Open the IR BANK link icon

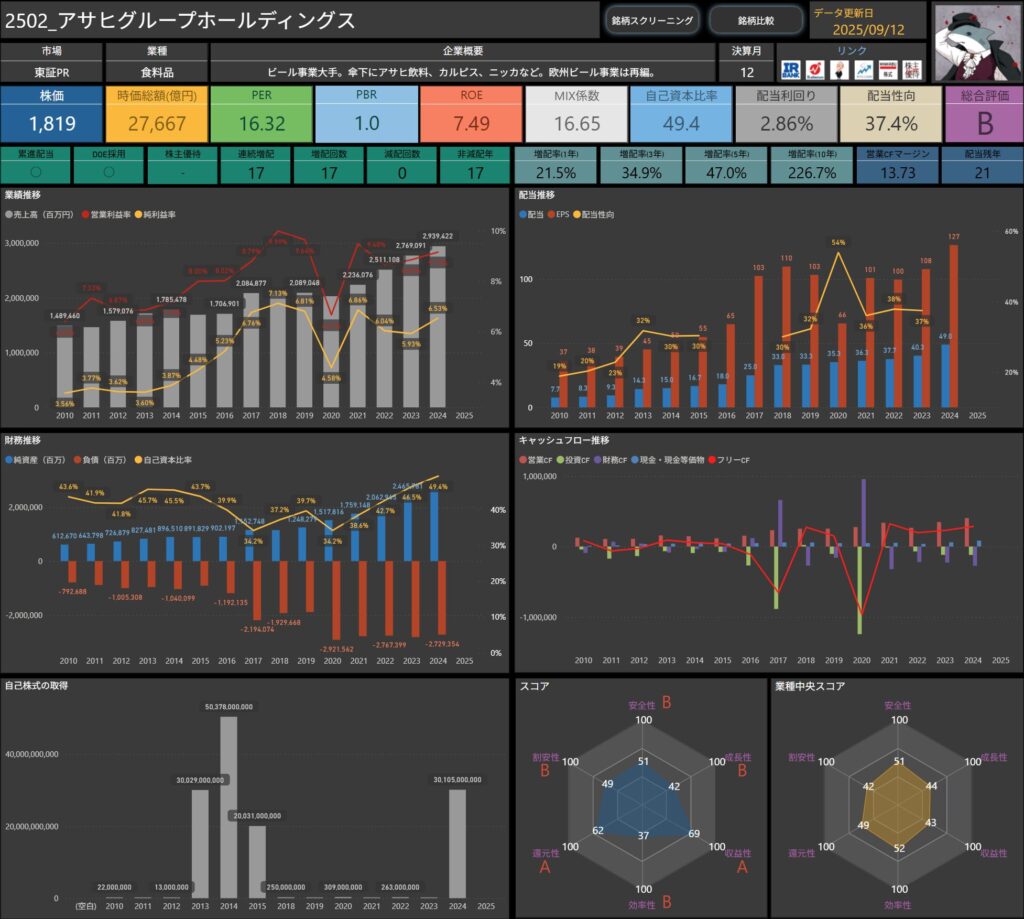click(x=790, y=70)
